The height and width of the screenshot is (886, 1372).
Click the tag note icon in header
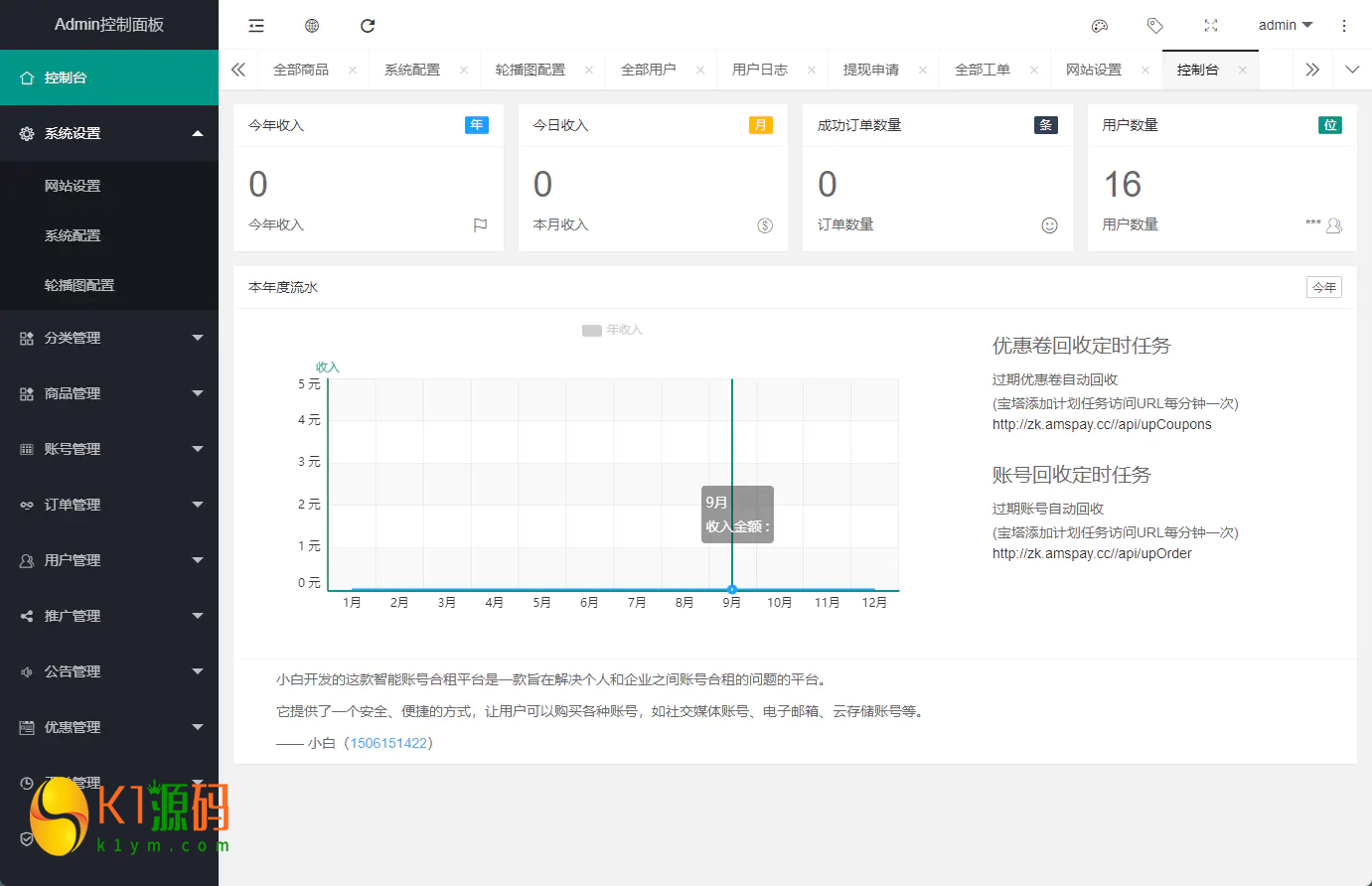1154,26
